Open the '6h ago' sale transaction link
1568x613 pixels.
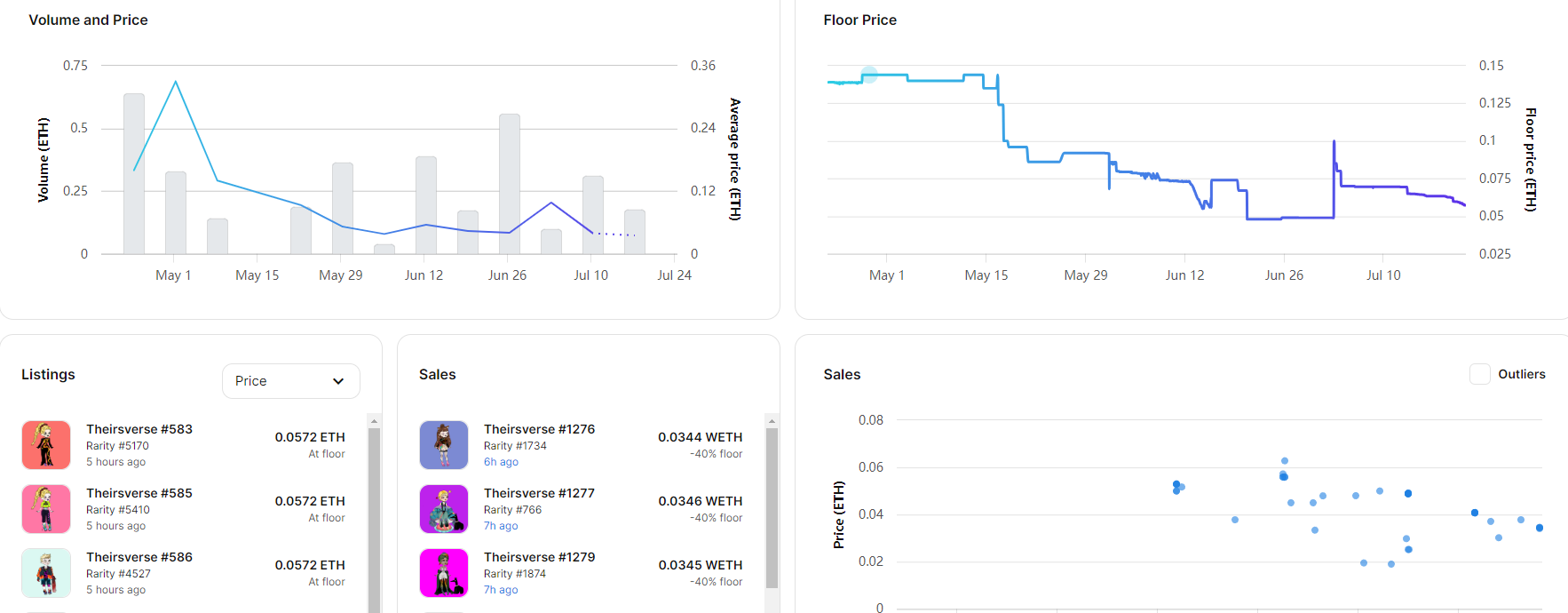(x=501, y=462)
